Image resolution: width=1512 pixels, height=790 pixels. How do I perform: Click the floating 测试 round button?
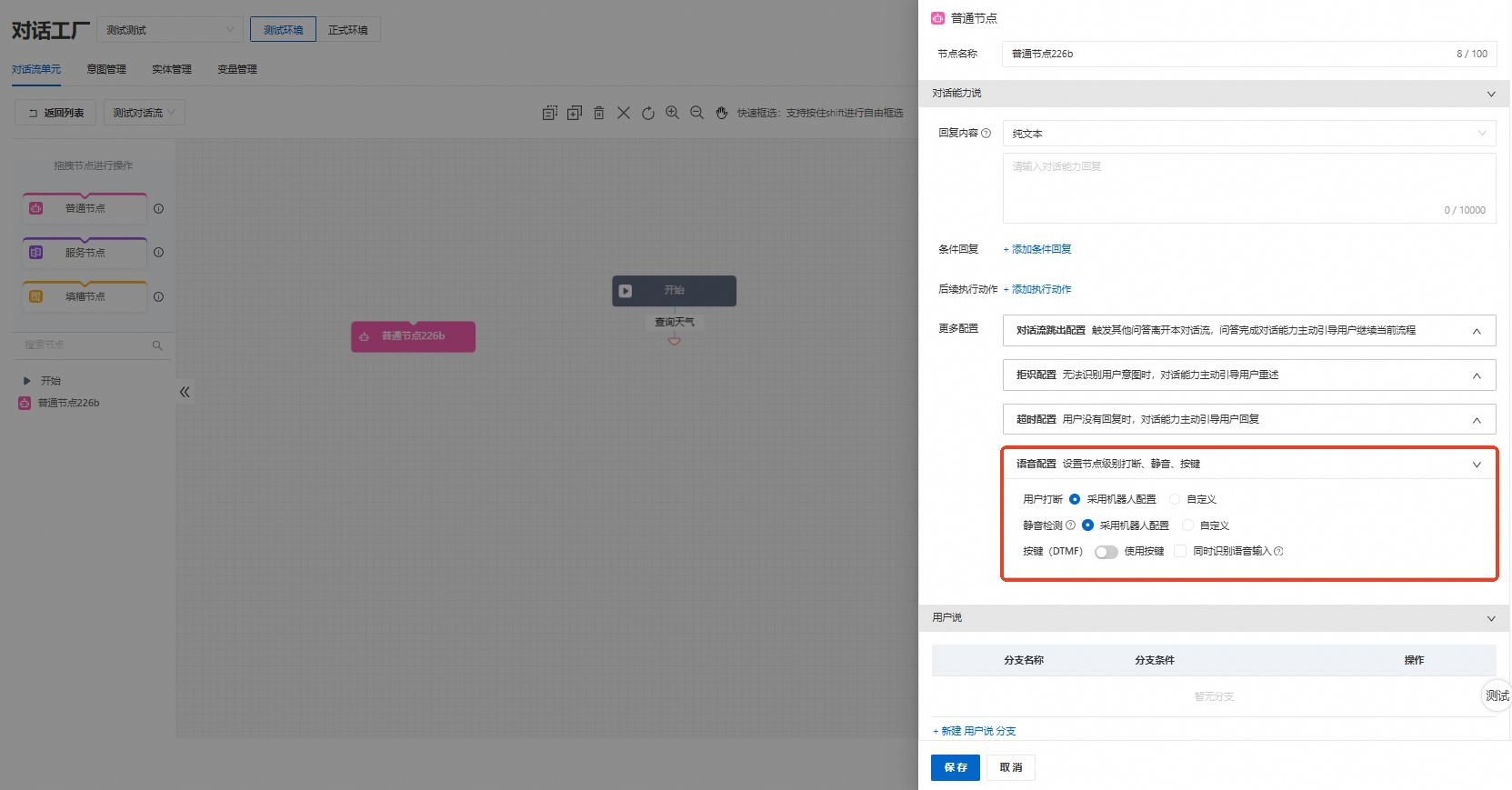point(1497,695)
